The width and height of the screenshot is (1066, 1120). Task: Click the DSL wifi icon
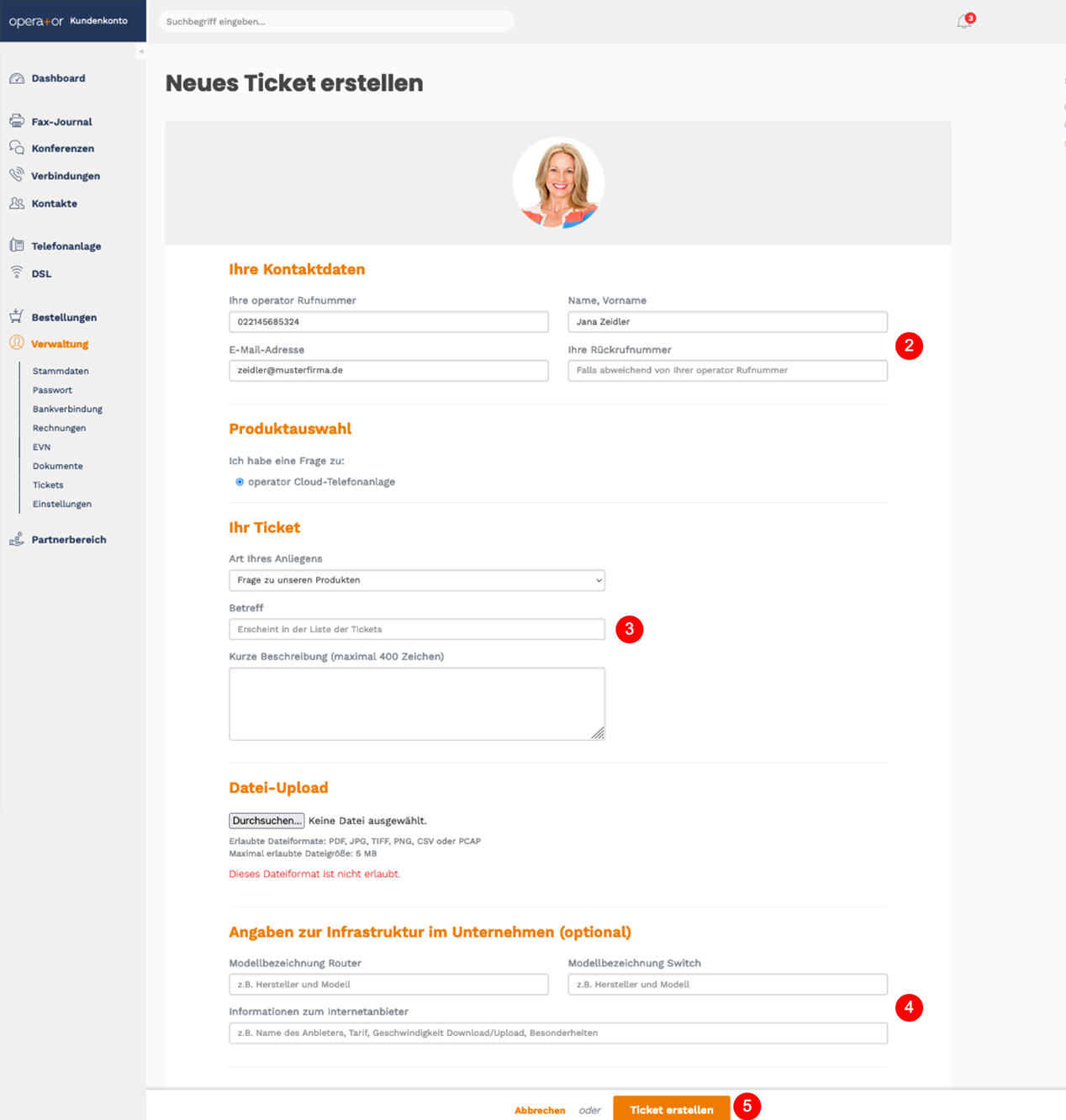(x=17, y=272)
